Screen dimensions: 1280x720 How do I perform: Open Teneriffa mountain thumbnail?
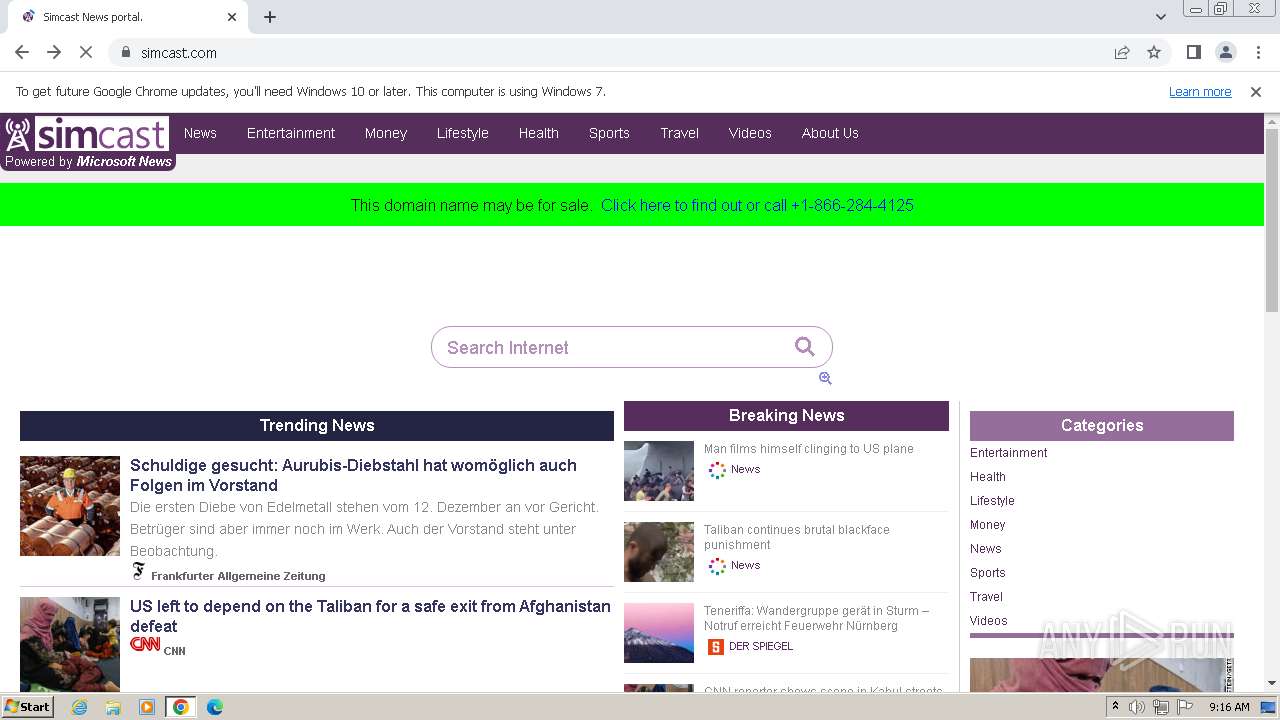click(659, 633)
